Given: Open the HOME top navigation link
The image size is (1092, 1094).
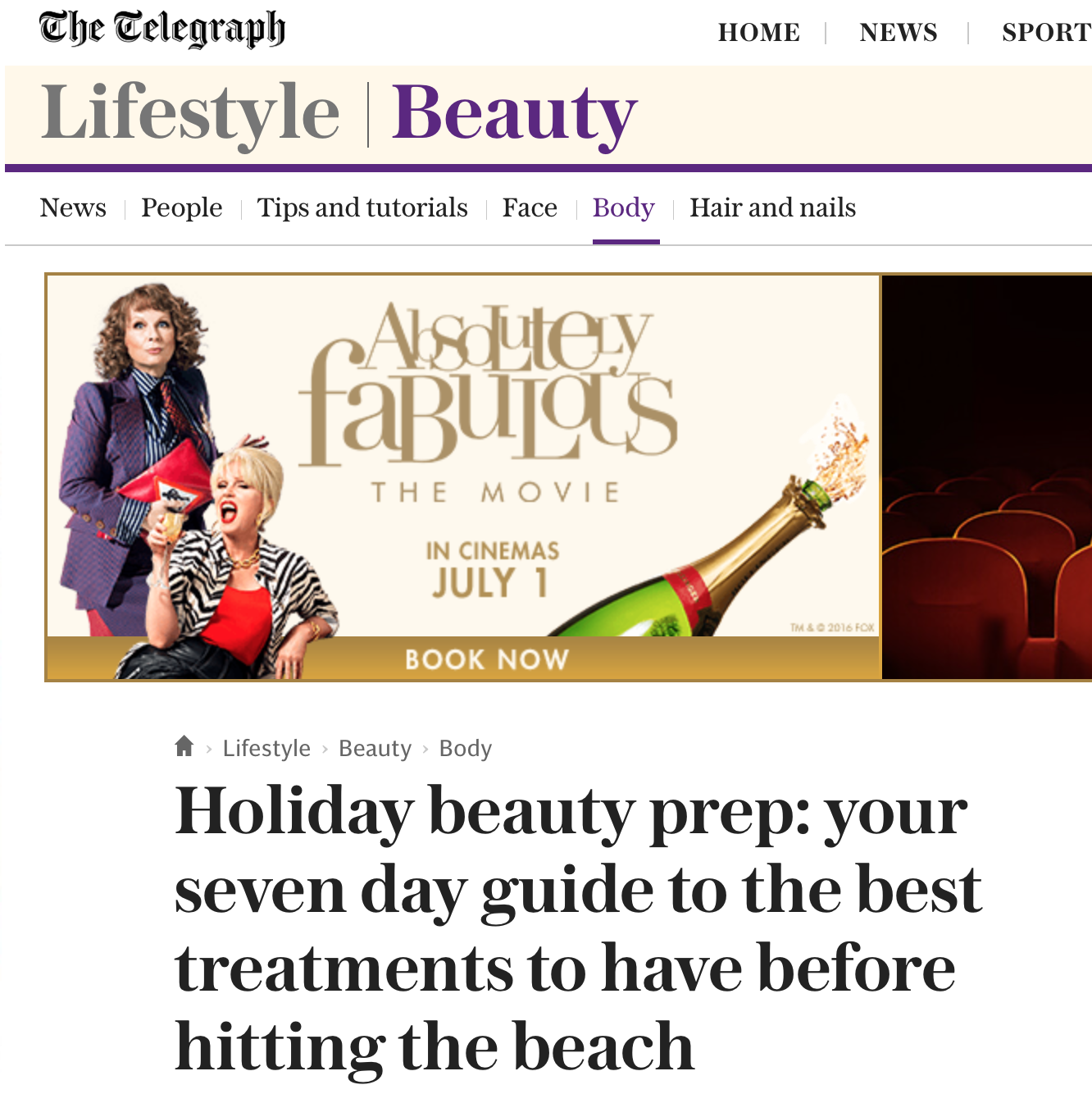Looking at the screenshot, I should point(759,33).
